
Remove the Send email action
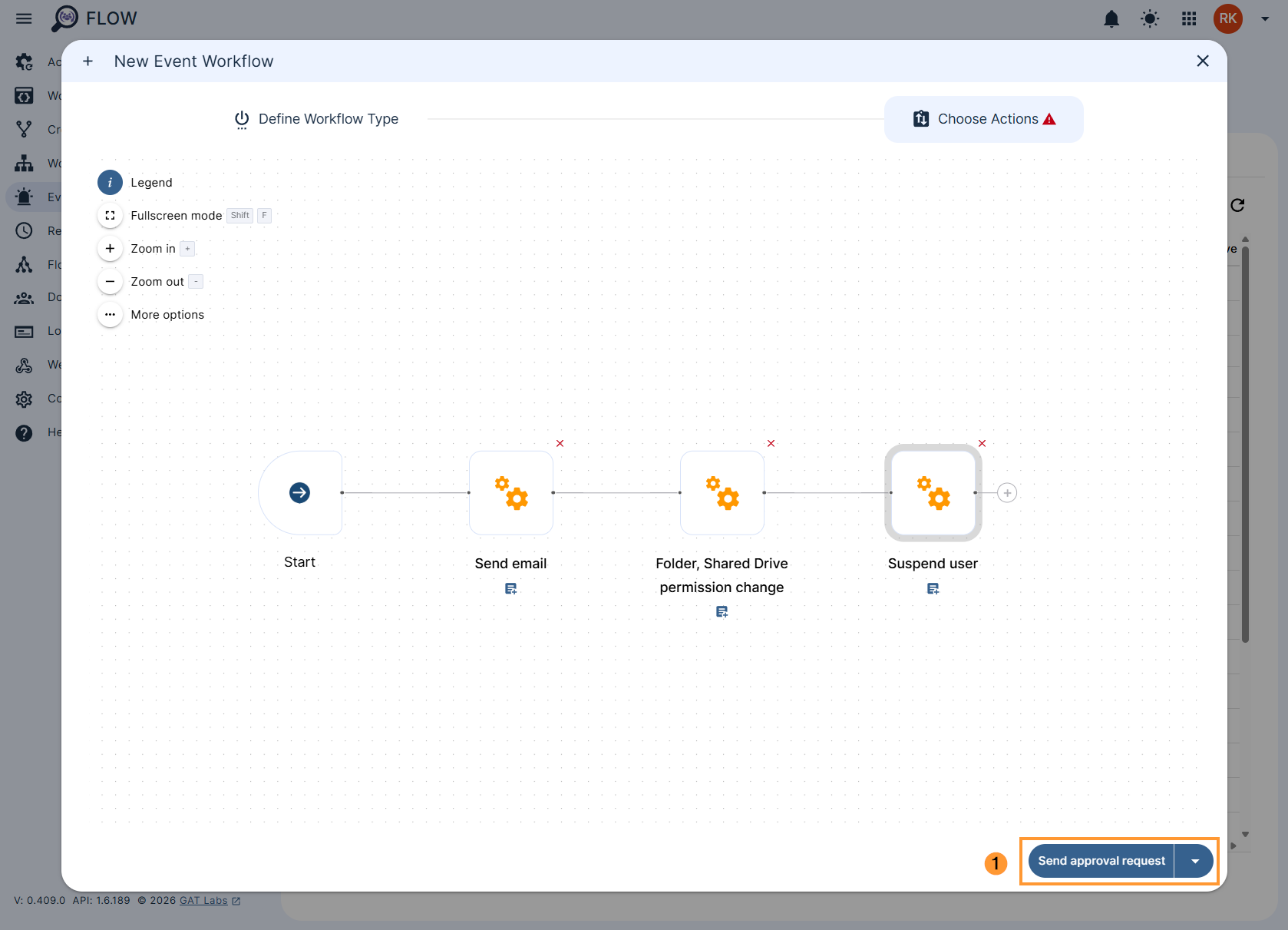click(x=560, y=444)
